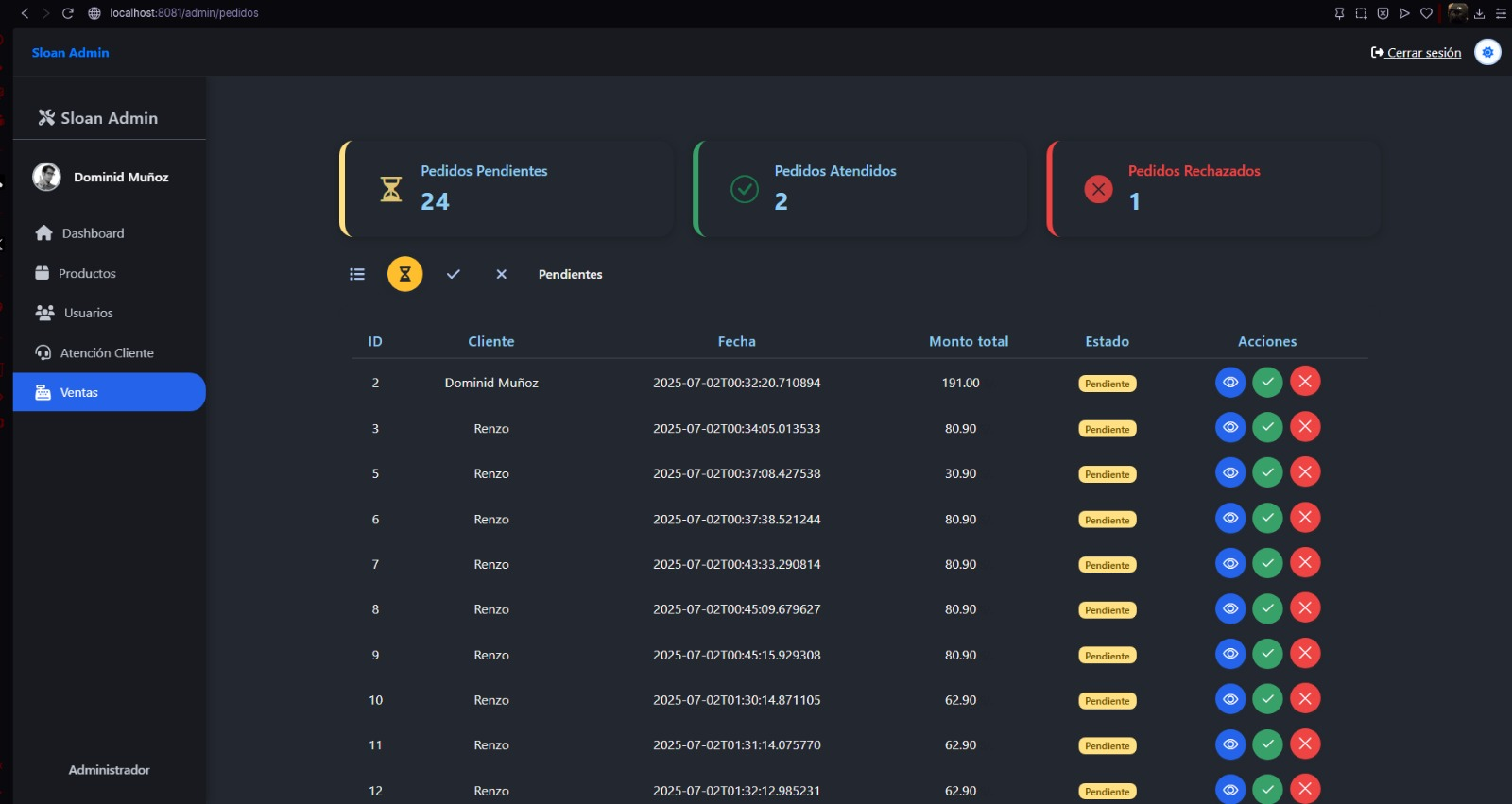Open Pedidos Rechazados card
The height and width of the screenshot is (804, 1512).
[x=1213, y=189]
